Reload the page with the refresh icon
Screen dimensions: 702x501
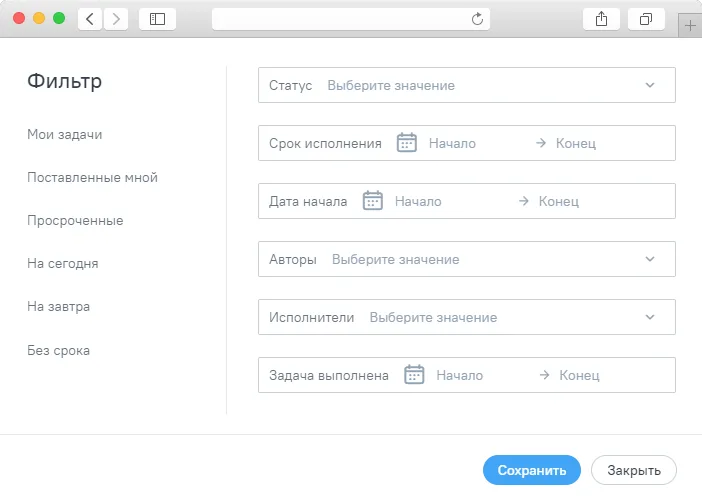pos(477,19)
